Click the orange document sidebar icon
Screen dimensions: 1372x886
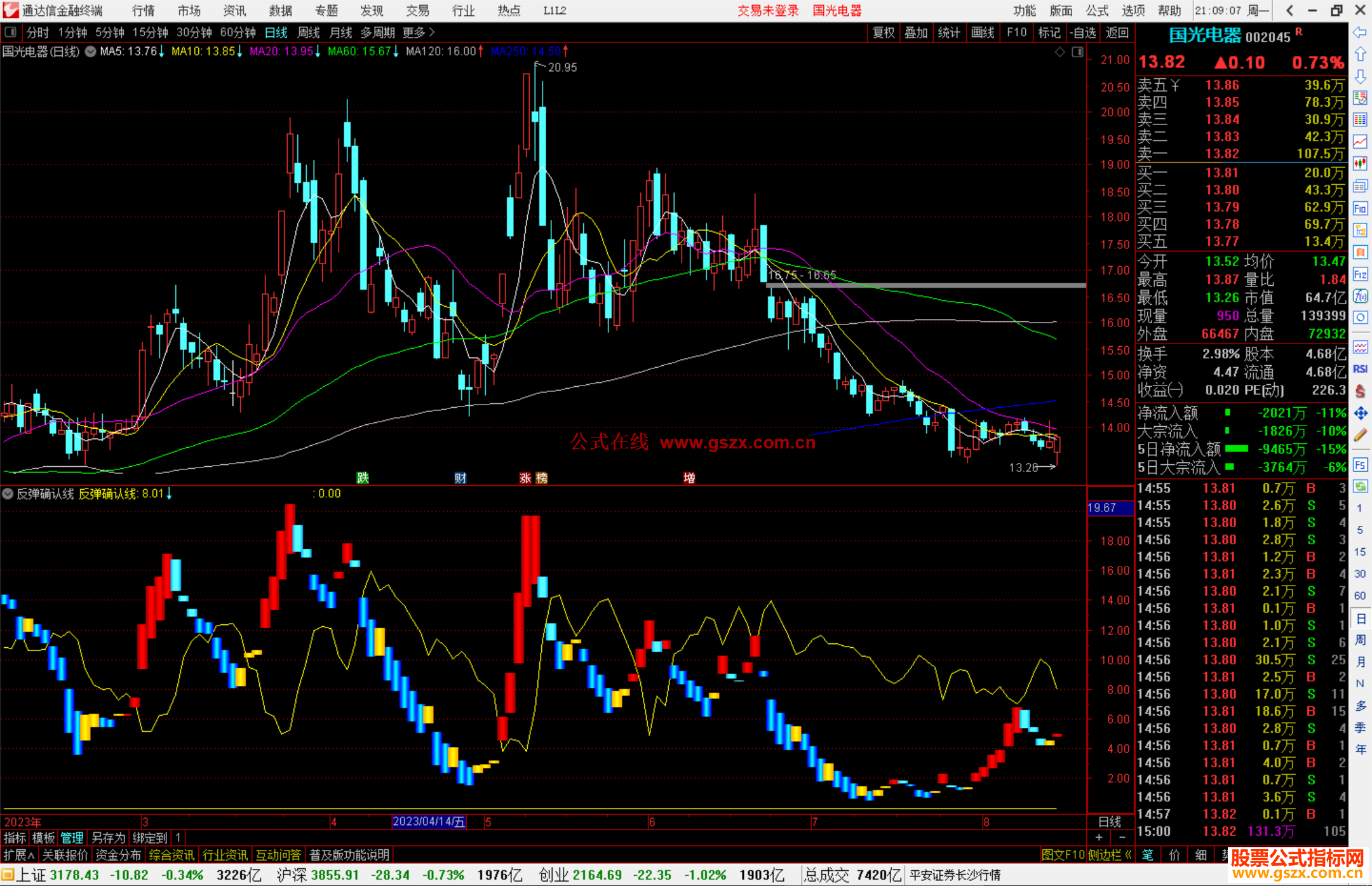(x=1360, y=252)
